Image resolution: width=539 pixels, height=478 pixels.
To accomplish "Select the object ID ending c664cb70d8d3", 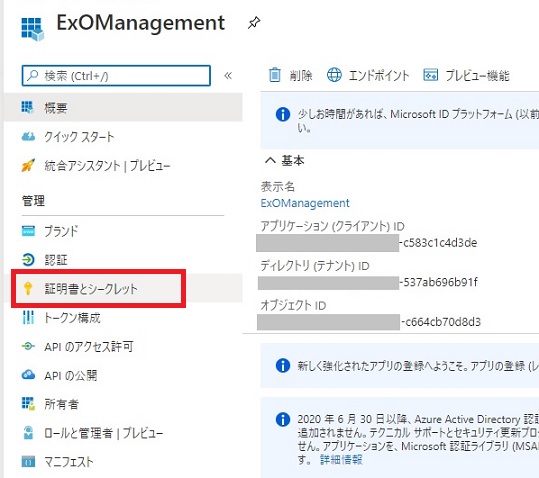I will 369,322.
